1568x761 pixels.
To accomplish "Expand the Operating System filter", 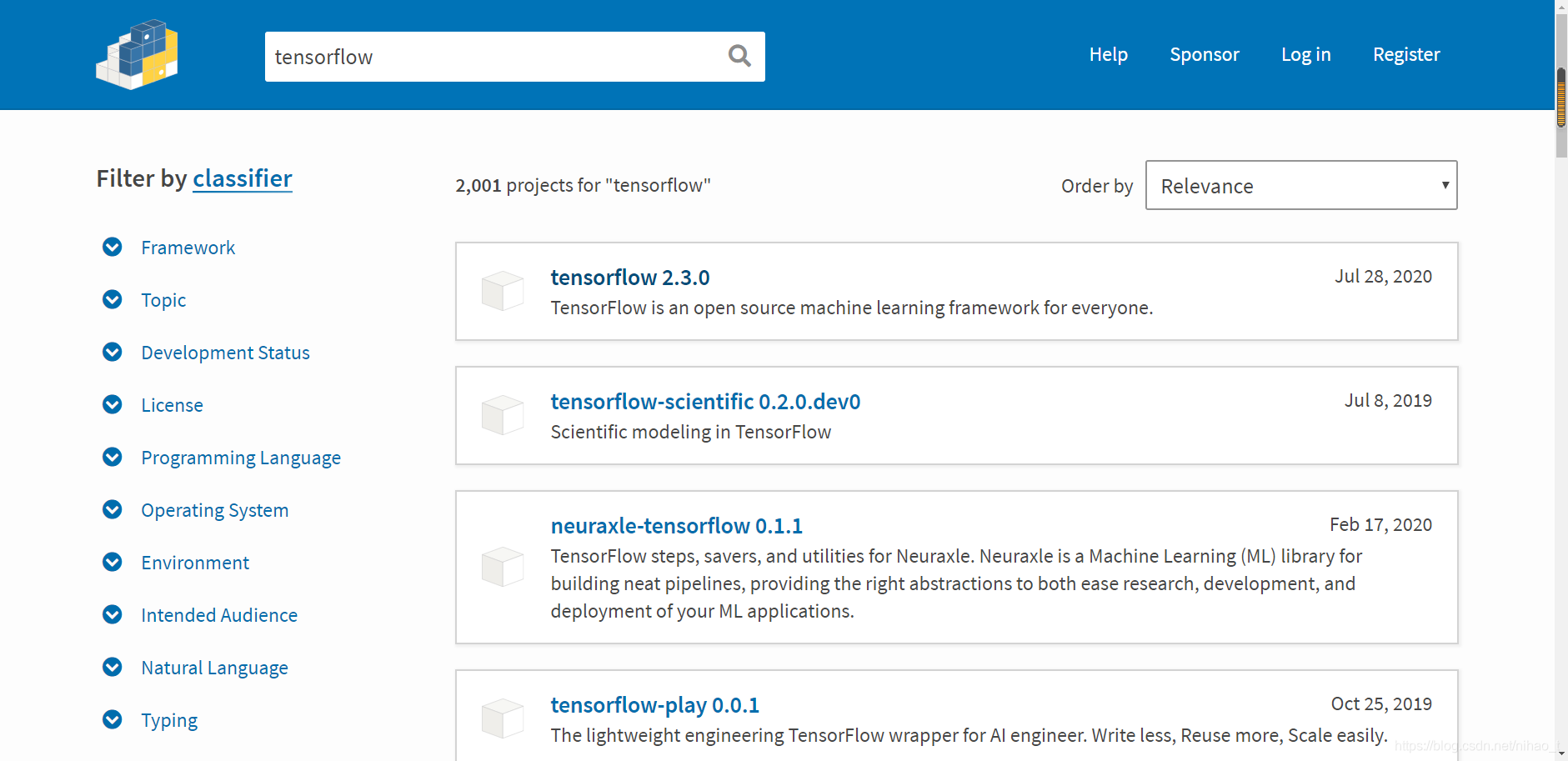I will (x=214, y=510).
